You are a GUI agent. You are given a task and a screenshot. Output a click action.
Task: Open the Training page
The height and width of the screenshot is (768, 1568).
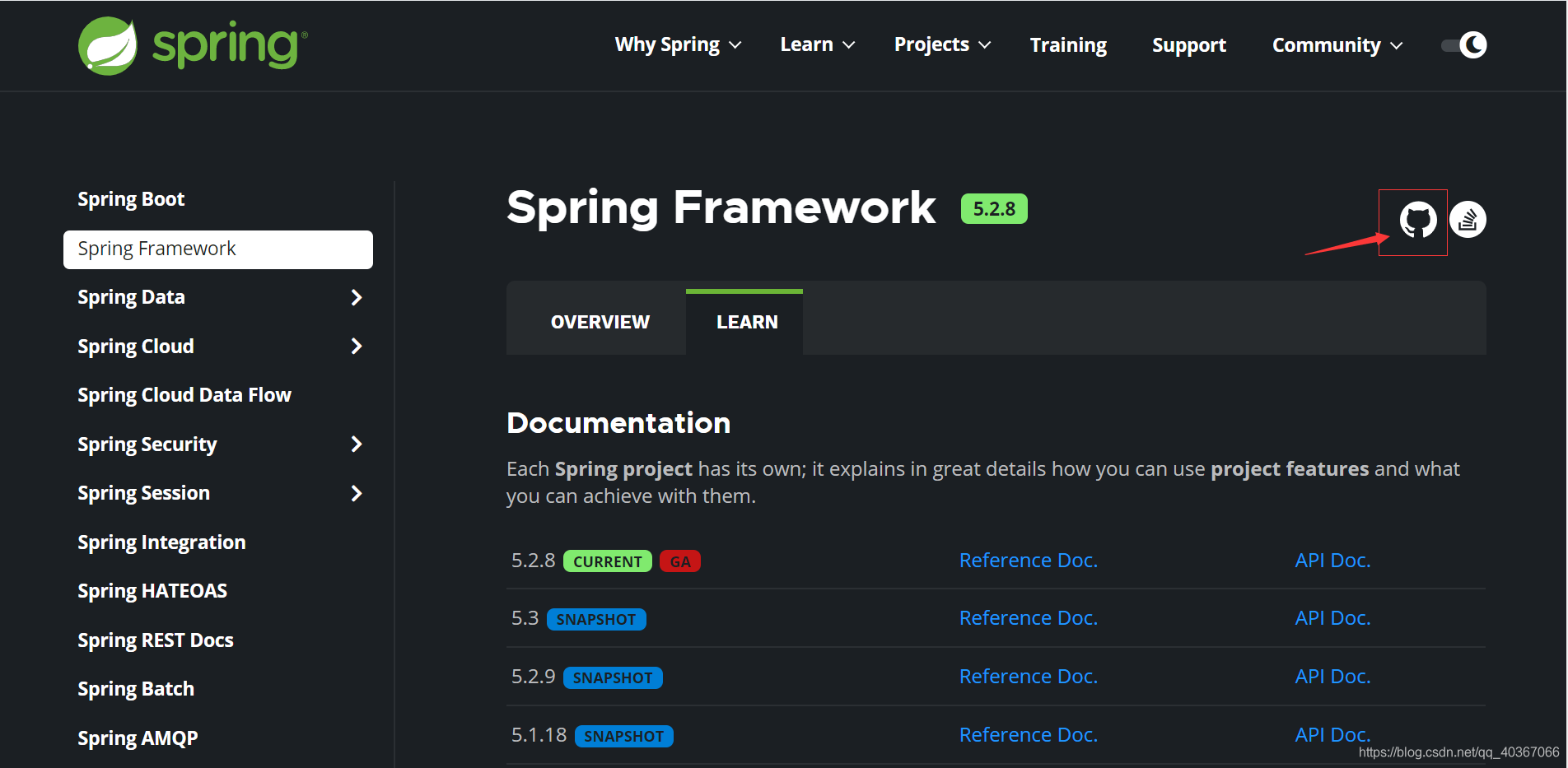click(1068, 45)
